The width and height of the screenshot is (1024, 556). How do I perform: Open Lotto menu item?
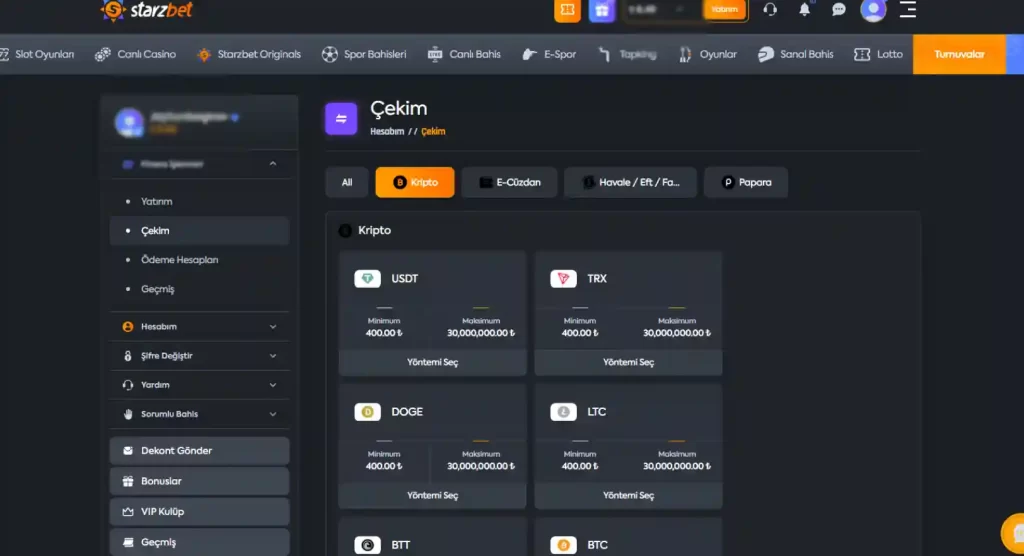878,54
